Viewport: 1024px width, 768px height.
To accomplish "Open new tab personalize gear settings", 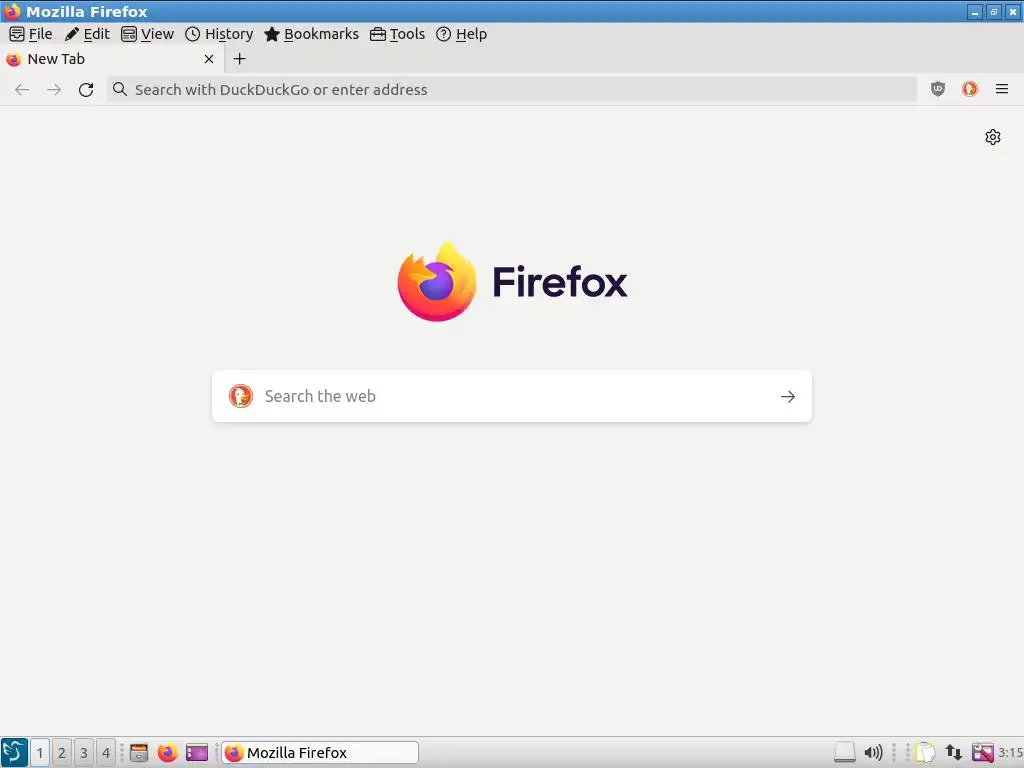I will point(993,137).
